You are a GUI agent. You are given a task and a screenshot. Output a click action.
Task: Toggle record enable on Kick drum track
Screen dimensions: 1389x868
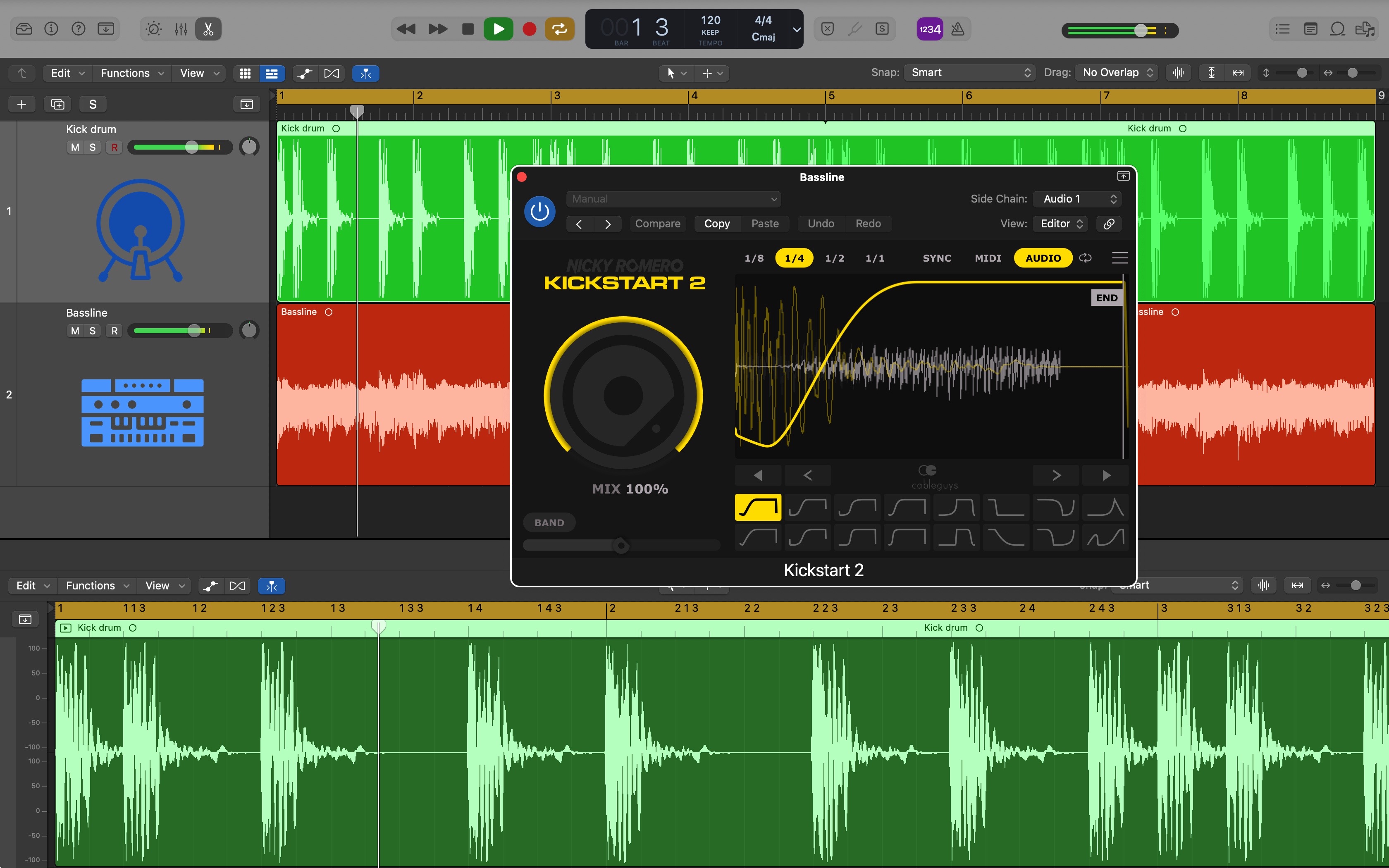pos(114,147)
